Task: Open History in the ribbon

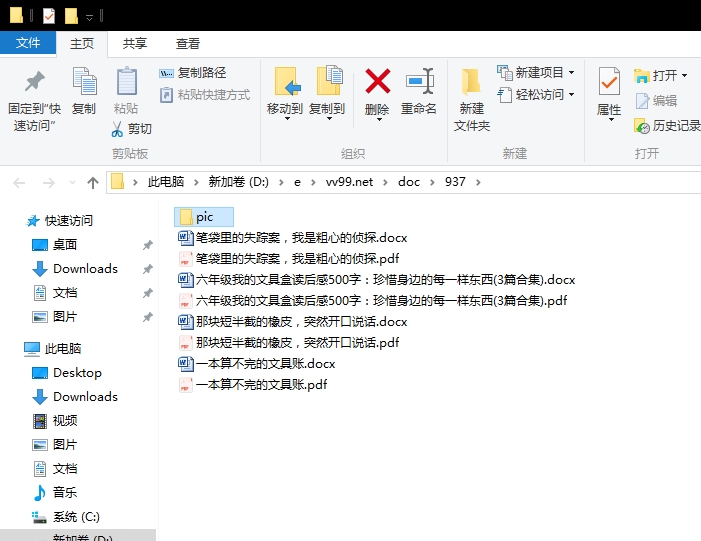Action: (x=667, y=126)
